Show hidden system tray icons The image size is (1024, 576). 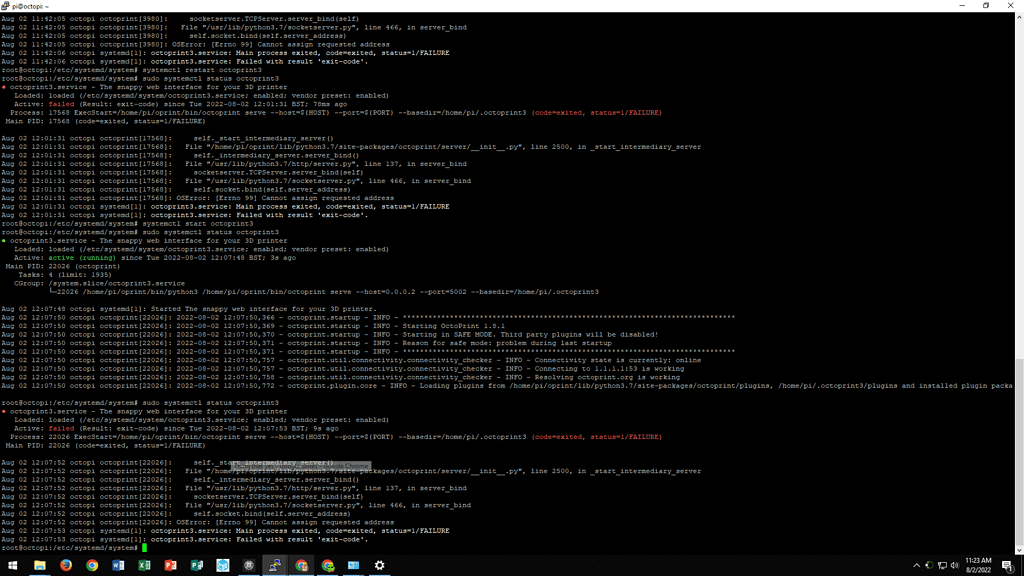[917, 565]
